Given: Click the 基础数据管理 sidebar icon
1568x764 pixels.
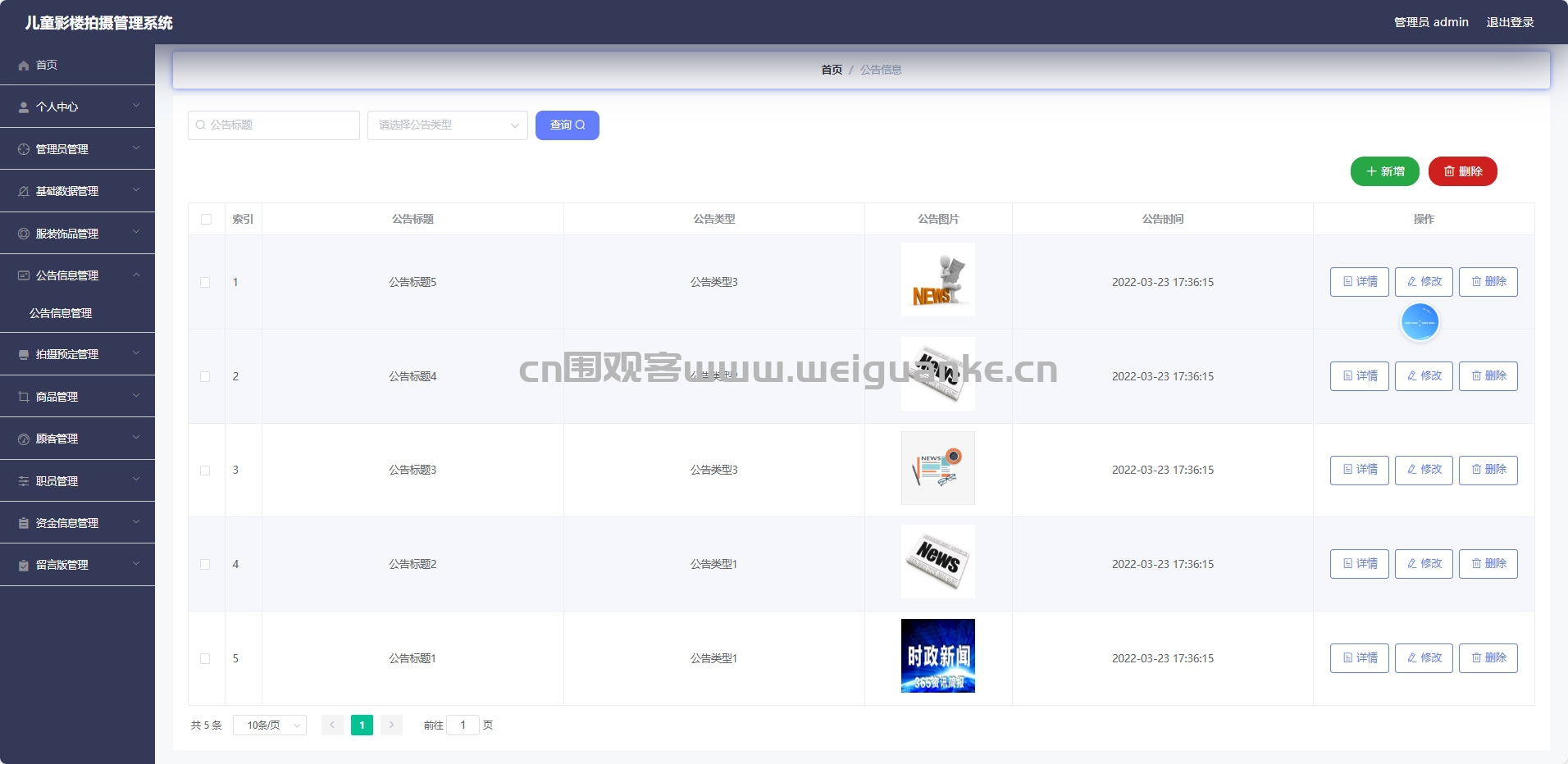Looking at the screenshot, I should [24, 192].
